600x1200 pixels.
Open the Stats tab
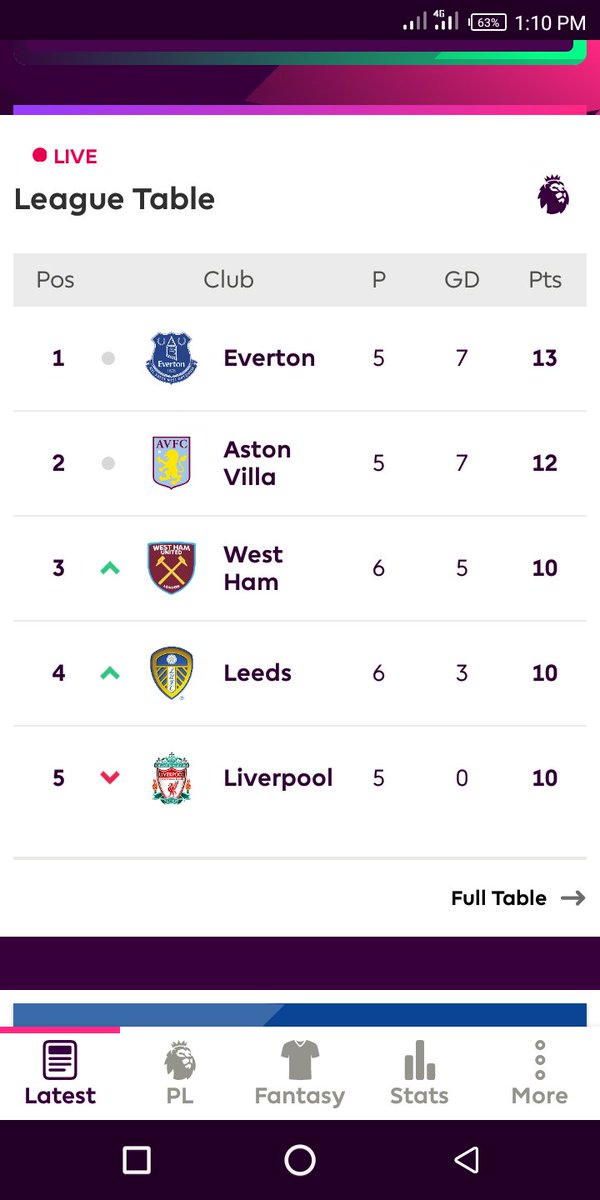[419, 1074]
